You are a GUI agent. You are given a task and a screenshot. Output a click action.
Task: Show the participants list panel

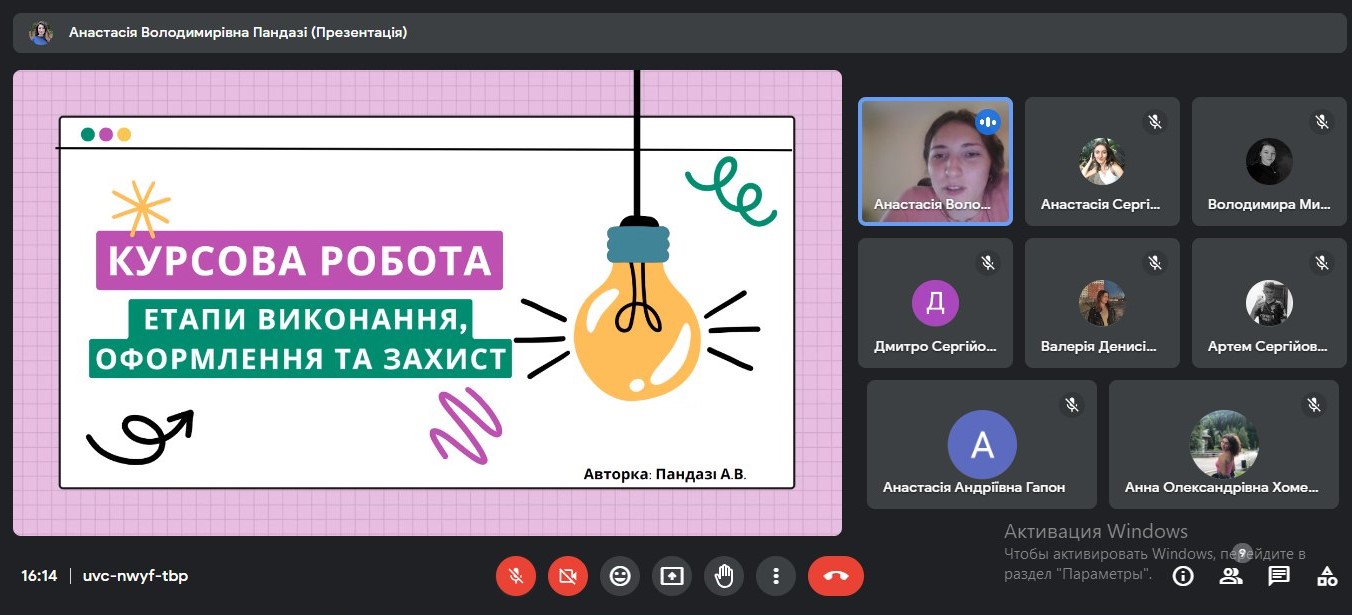(x=1231, y=576)
